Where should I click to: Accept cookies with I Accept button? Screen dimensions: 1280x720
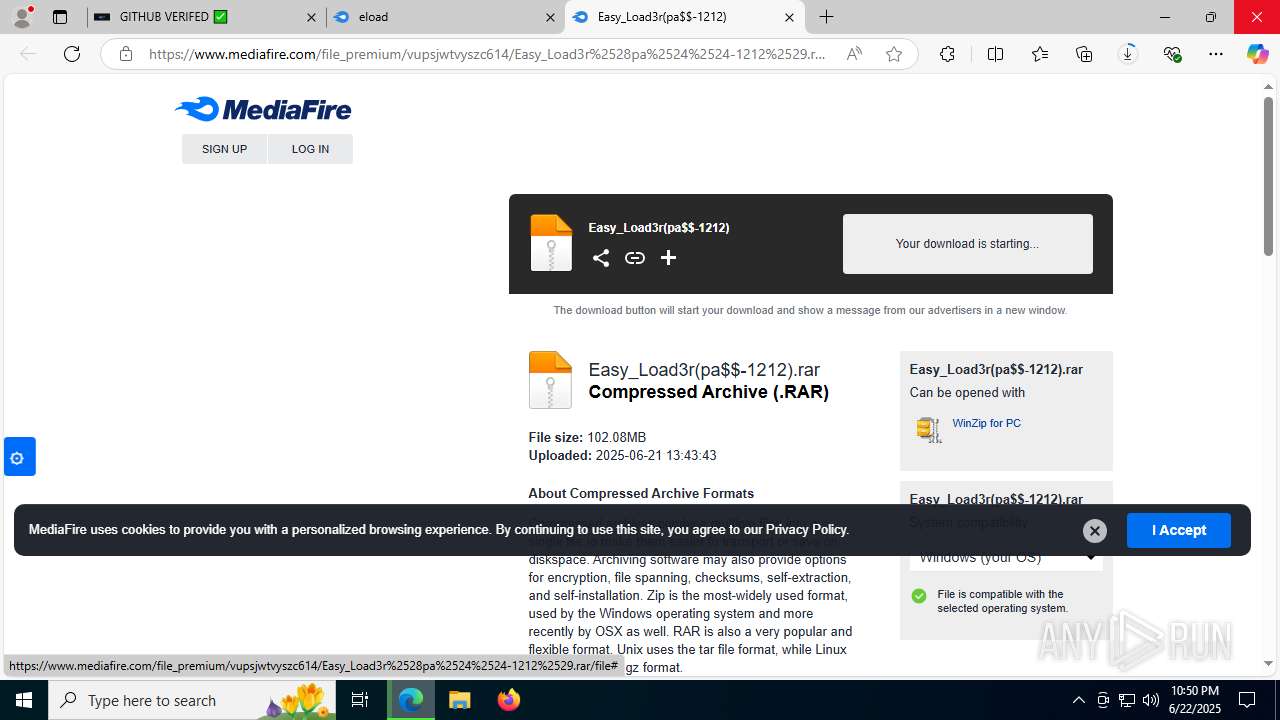tap(1178, 530)
